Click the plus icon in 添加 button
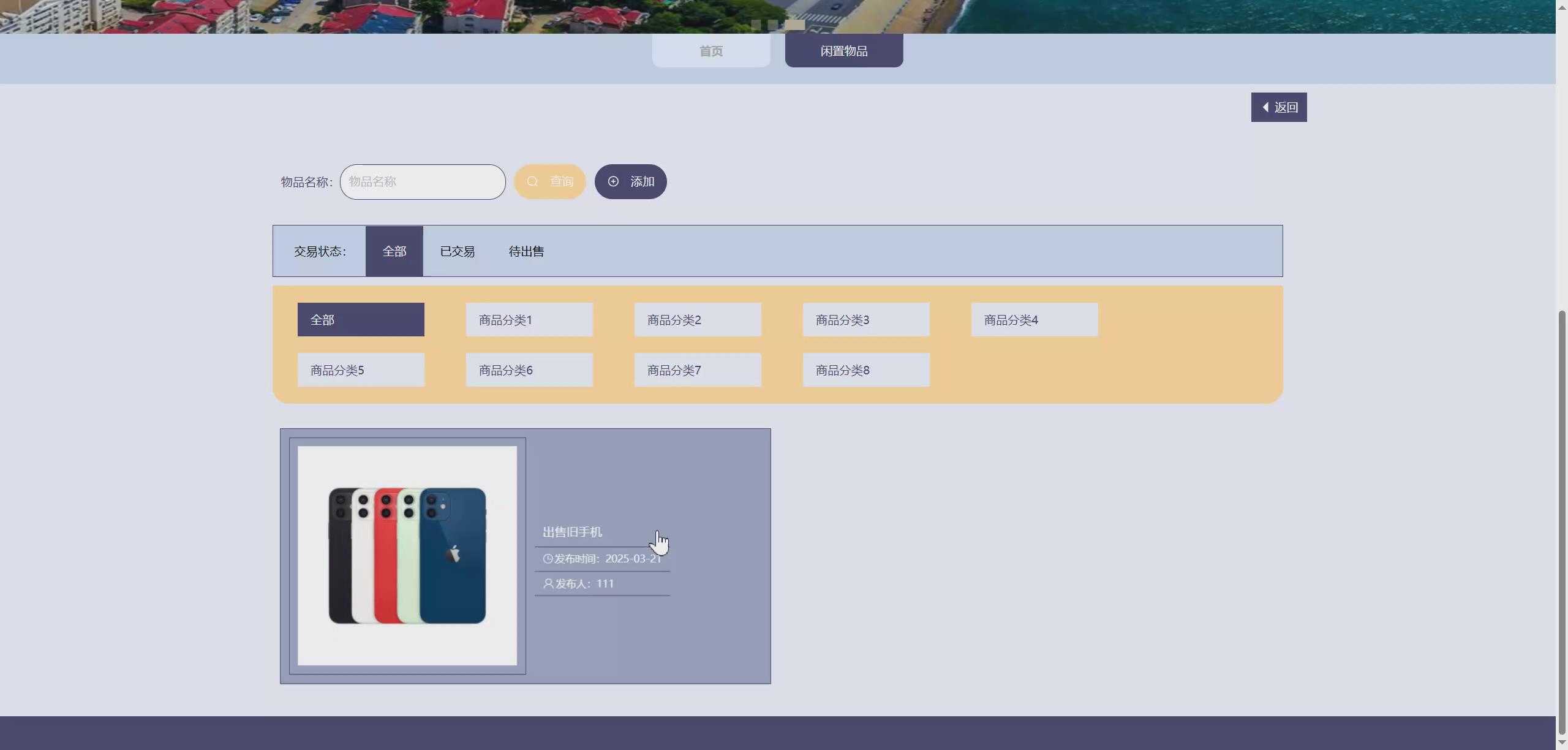This screenshot has width=1568, height=750. click(x=613, y=181)
